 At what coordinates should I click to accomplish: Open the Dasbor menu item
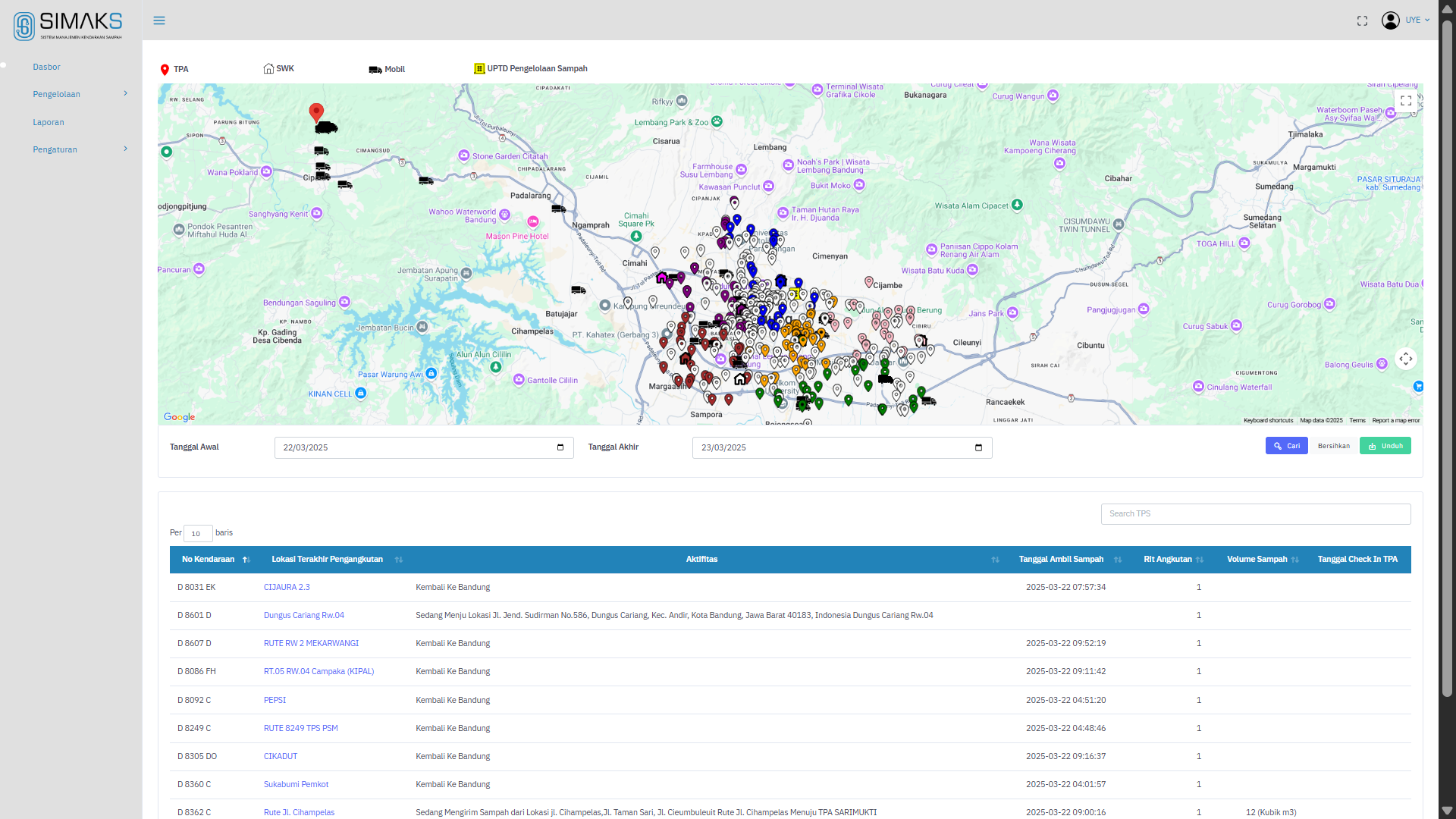pyautogui.click(x=46, y=67)
